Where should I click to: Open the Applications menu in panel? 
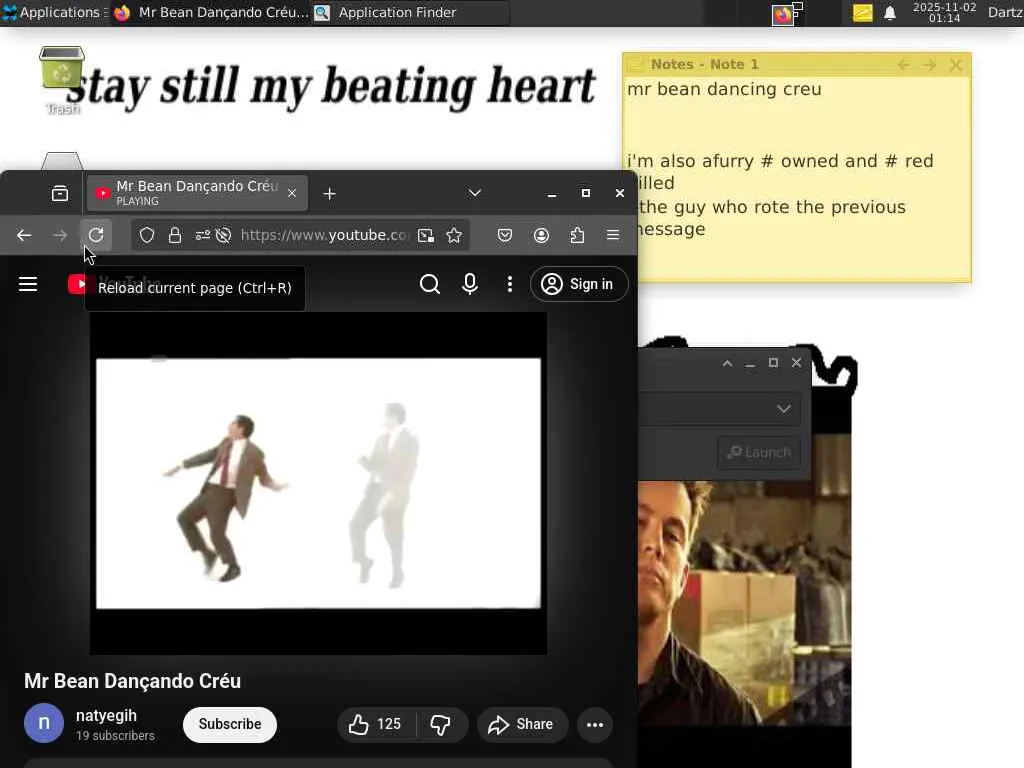tap(55, 12)
